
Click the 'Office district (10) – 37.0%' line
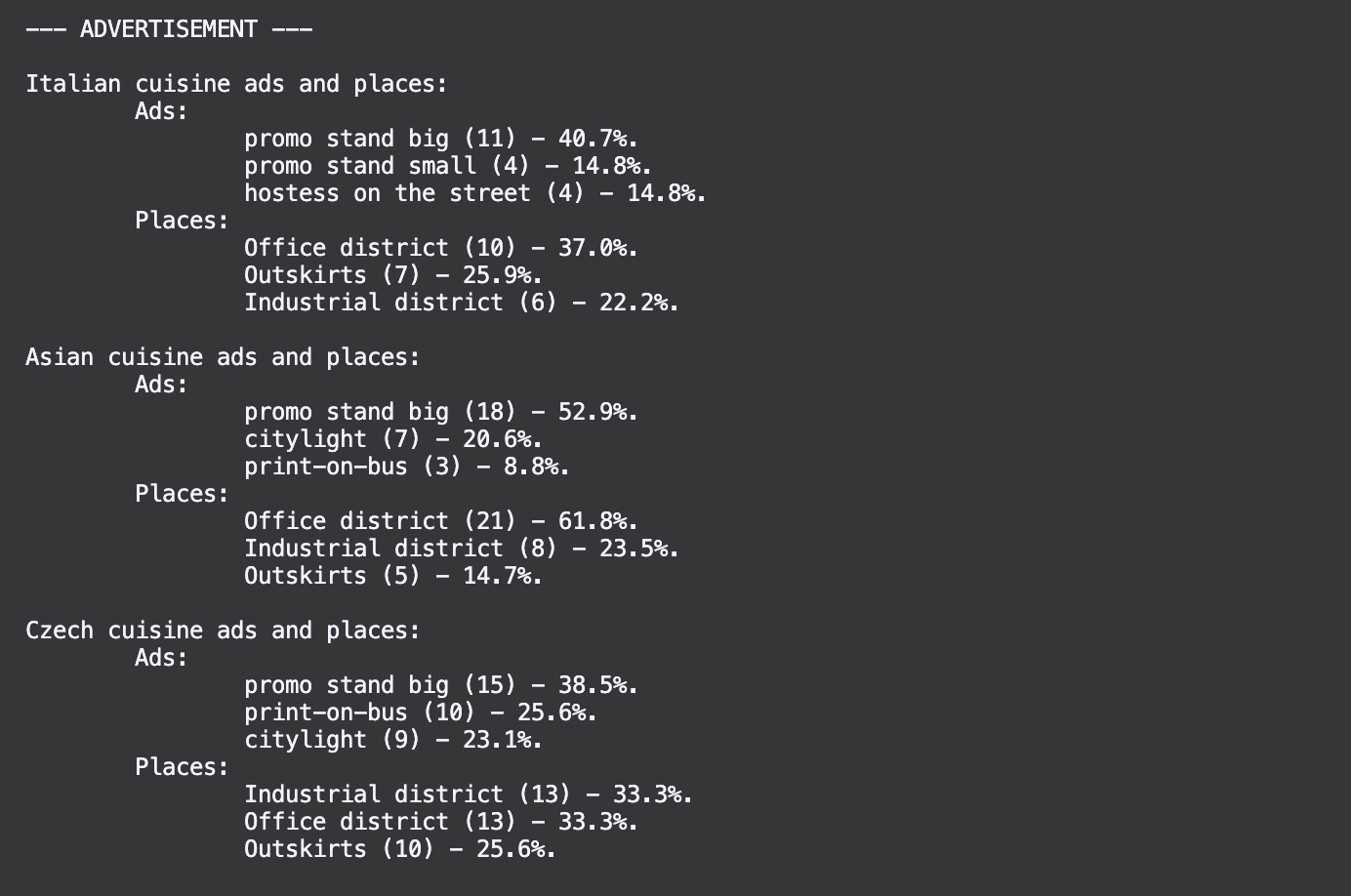point(440,248)
